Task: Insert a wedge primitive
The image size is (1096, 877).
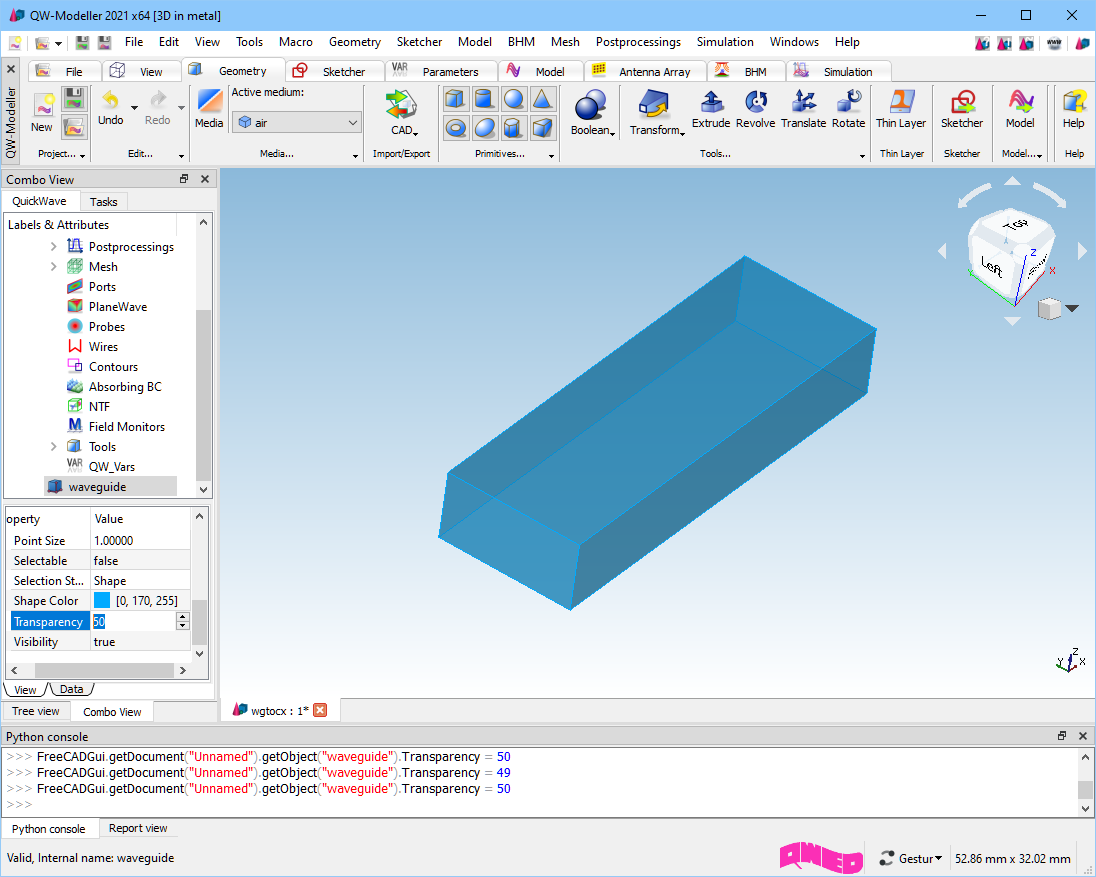Action: point(543,128)
